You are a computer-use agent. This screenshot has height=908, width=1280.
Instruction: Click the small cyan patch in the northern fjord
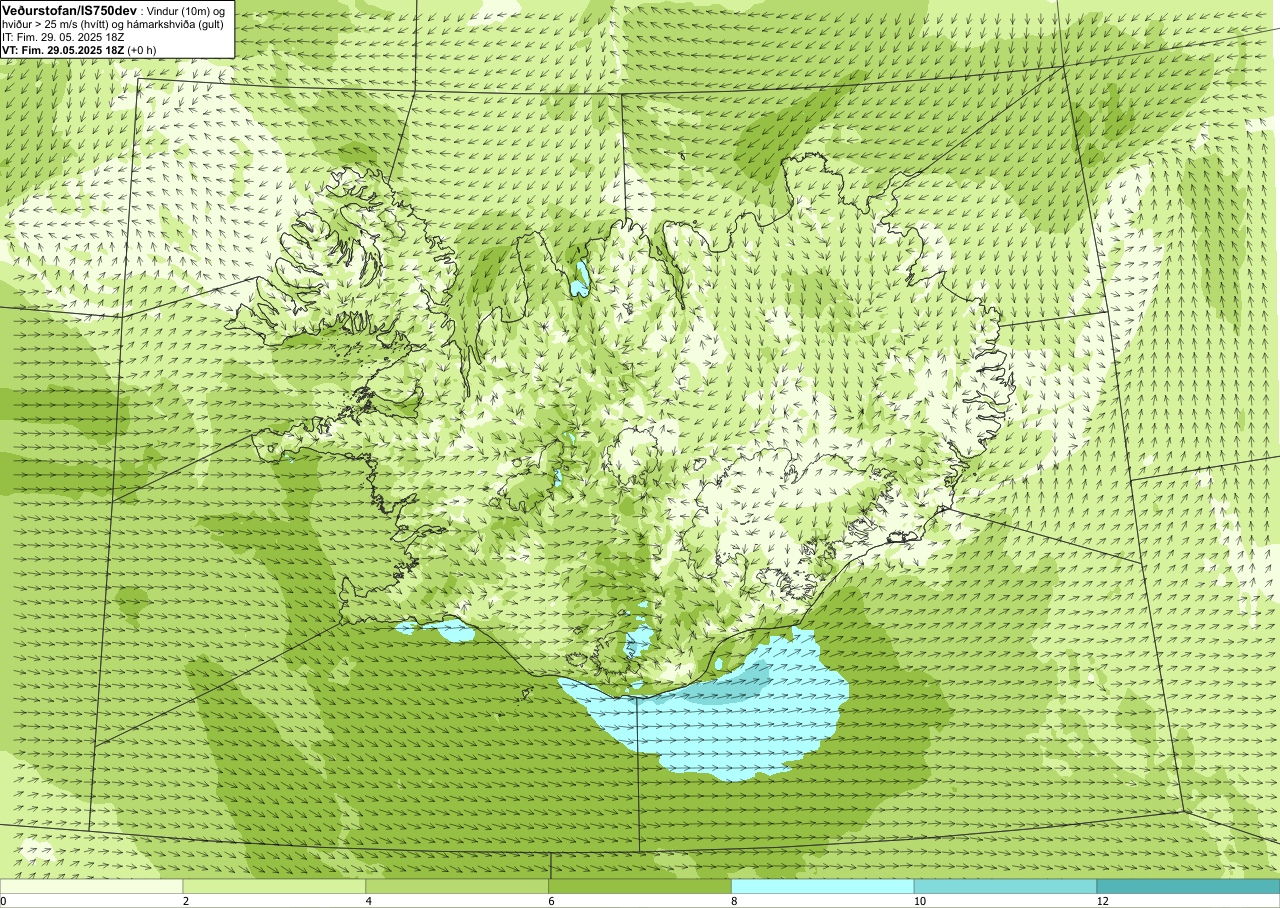pos(579,280)
